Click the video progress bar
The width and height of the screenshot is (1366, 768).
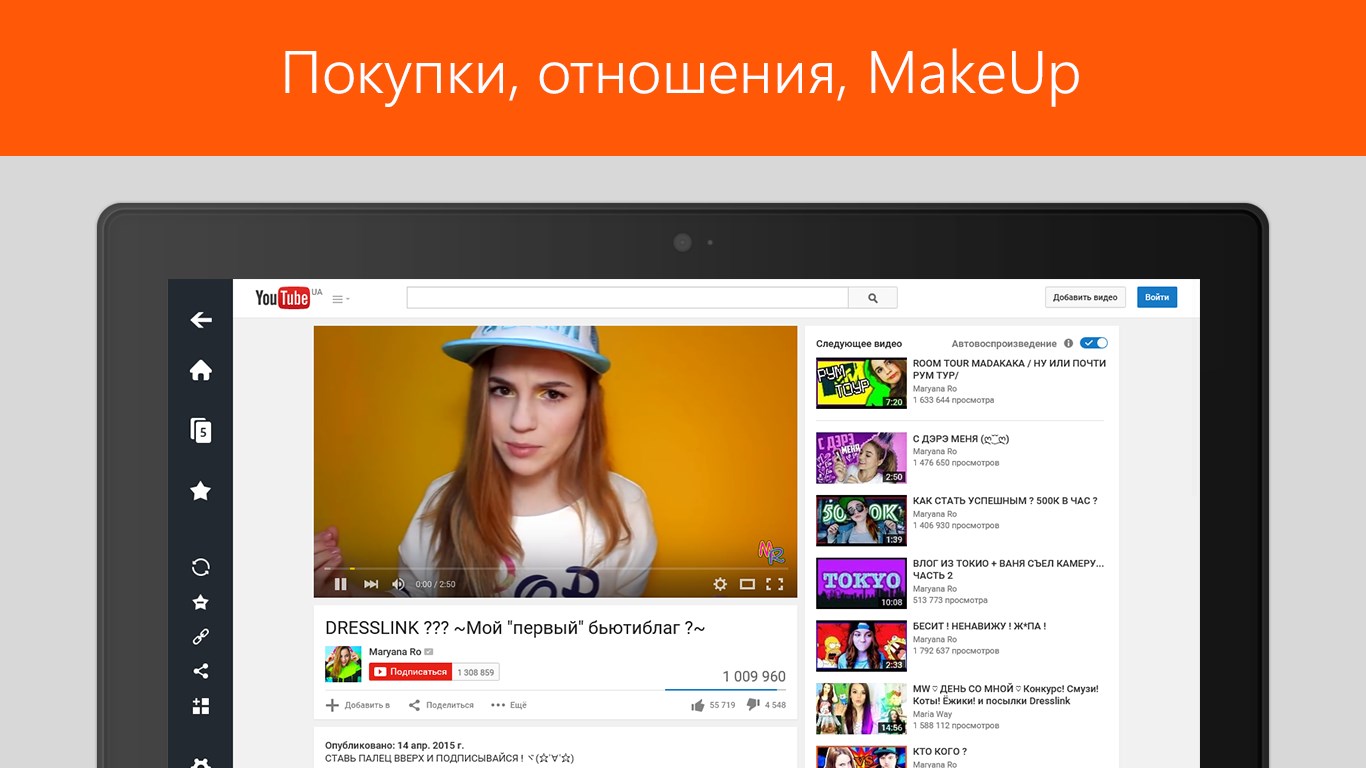(x=555, y=569)
